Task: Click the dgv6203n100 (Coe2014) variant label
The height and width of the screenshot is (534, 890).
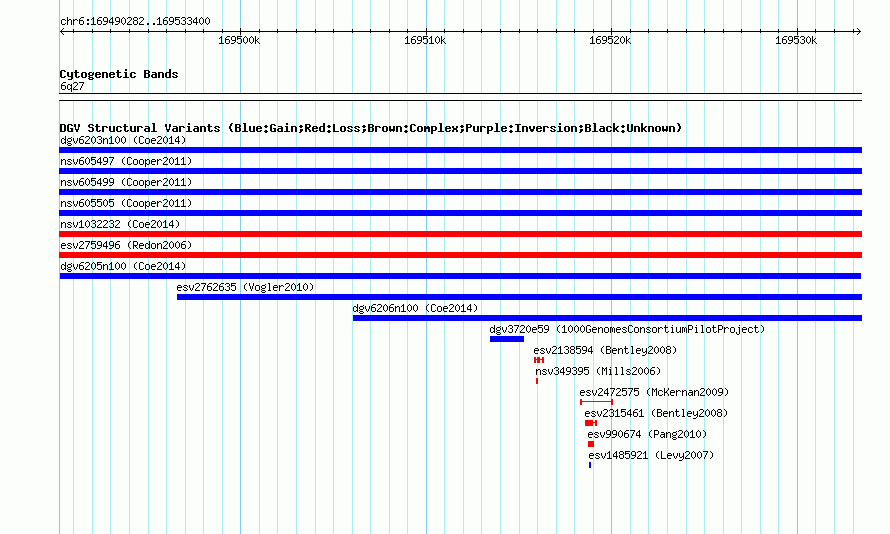Action: [x=123, y=140]
